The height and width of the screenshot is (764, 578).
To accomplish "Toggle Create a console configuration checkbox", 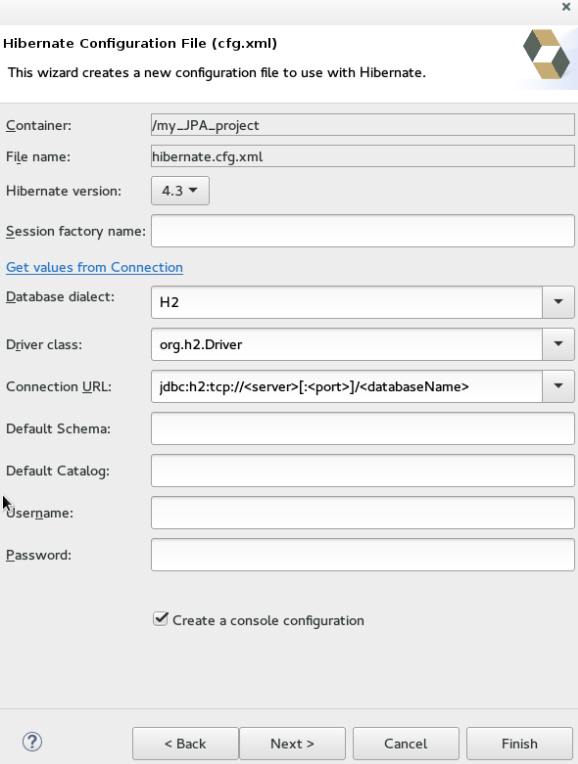I will point(160,619).
